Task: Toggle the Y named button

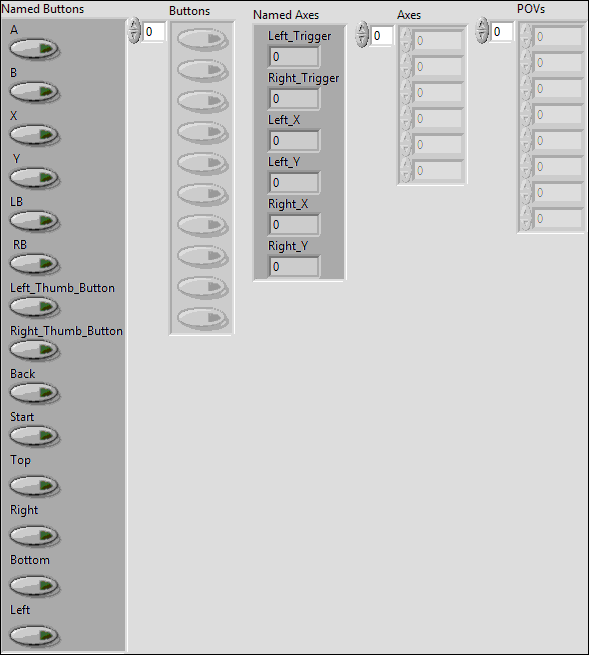Action: tap(34, 178)
